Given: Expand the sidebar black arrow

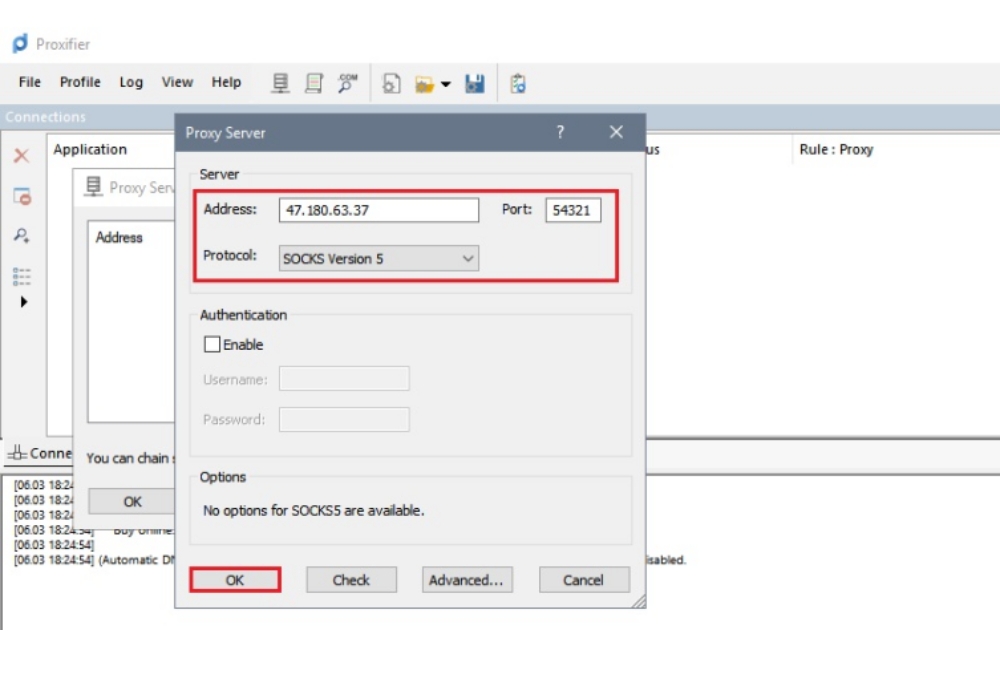Looking at the screenshot, I should coord(24,302).
